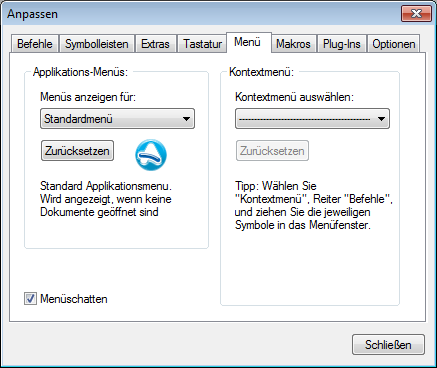Click the 'Tipp: Wählen Sie' hint text

pos(314,205)
